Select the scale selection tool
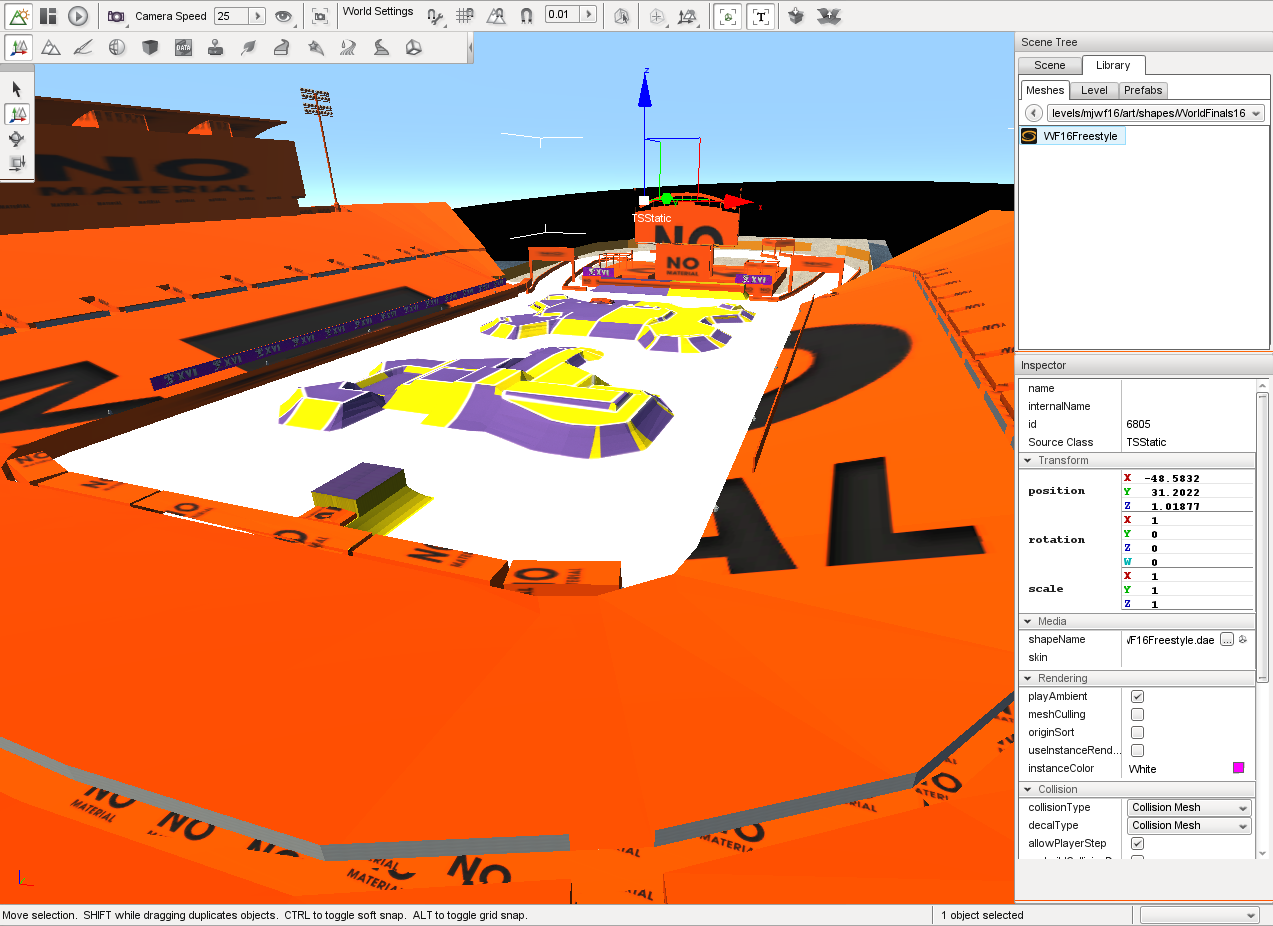Viewport: 1273px width, 926px height. [17, 163]
